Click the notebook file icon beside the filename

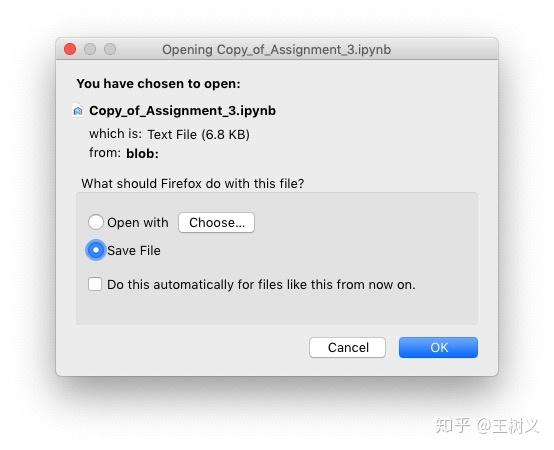(x=78, y=111)
